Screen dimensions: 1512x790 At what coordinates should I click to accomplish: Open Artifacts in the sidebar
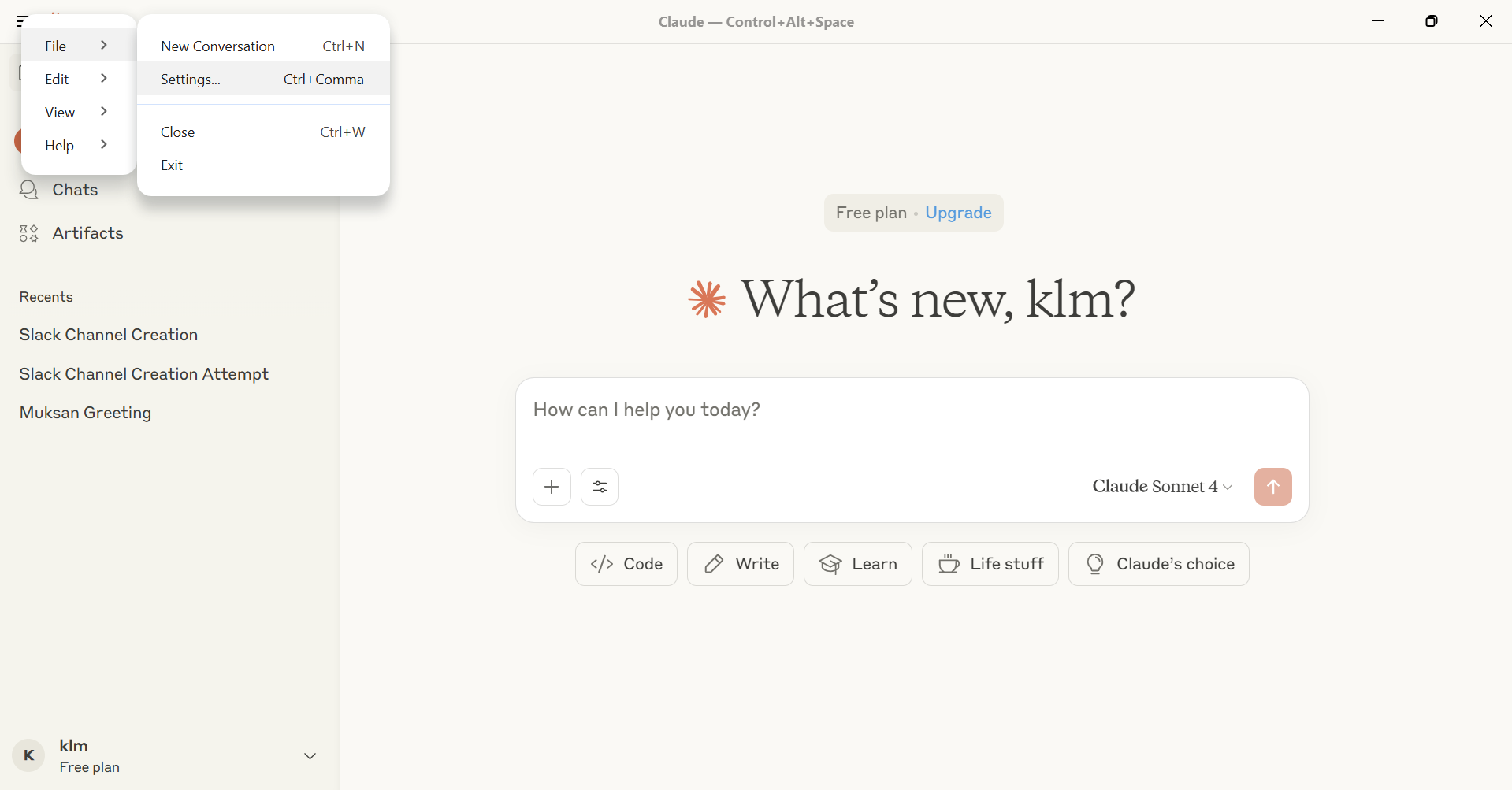[87, 233]
